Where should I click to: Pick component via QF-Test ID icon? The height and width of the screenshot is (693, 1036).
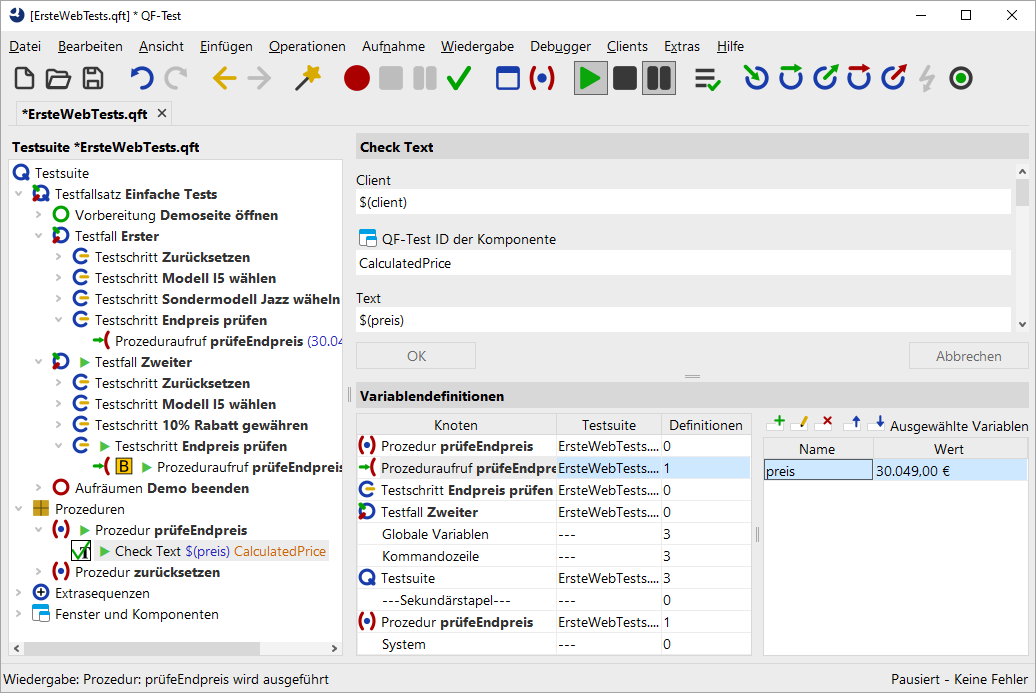pos(367,238)
